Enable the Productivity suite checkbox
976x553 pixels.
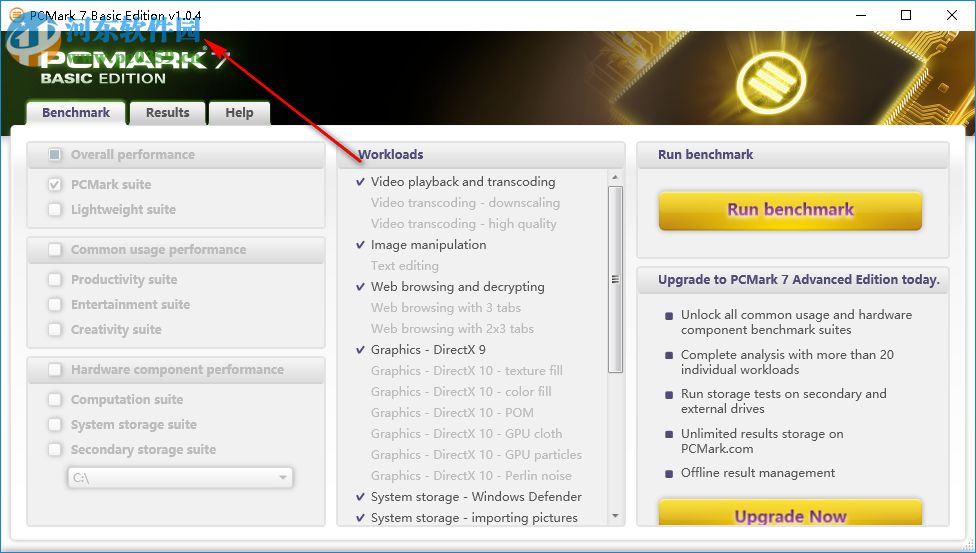(x=55, y=280)
